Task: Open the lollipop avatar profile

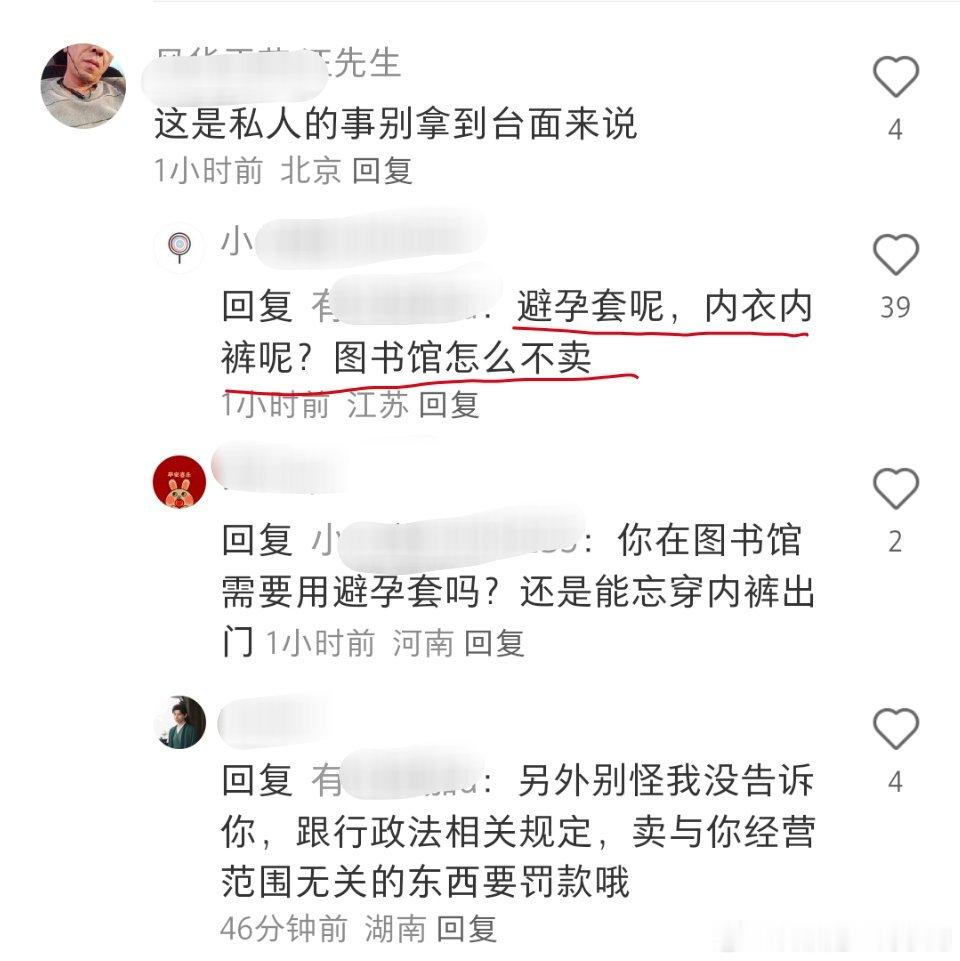Action: [x=179, y=246]
